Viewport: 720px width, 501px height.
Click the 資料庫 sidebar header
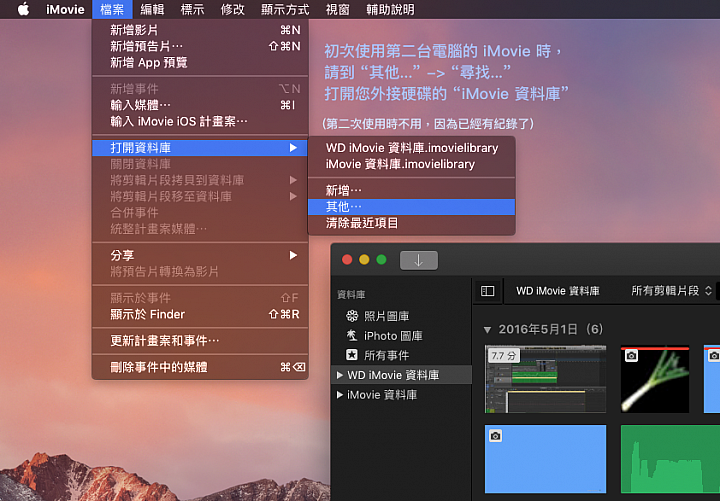[351, 295]
